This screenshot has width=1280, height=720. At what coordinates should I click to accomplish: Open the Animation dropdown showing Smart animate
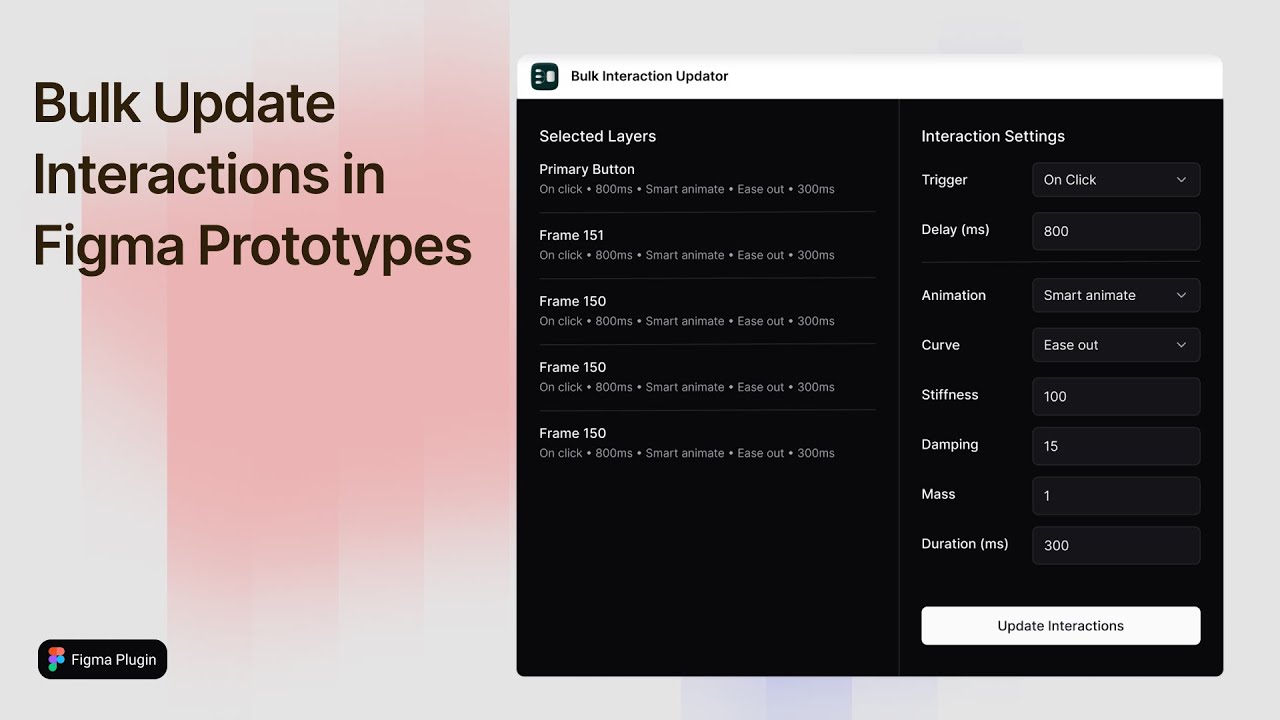[1116, 295]
